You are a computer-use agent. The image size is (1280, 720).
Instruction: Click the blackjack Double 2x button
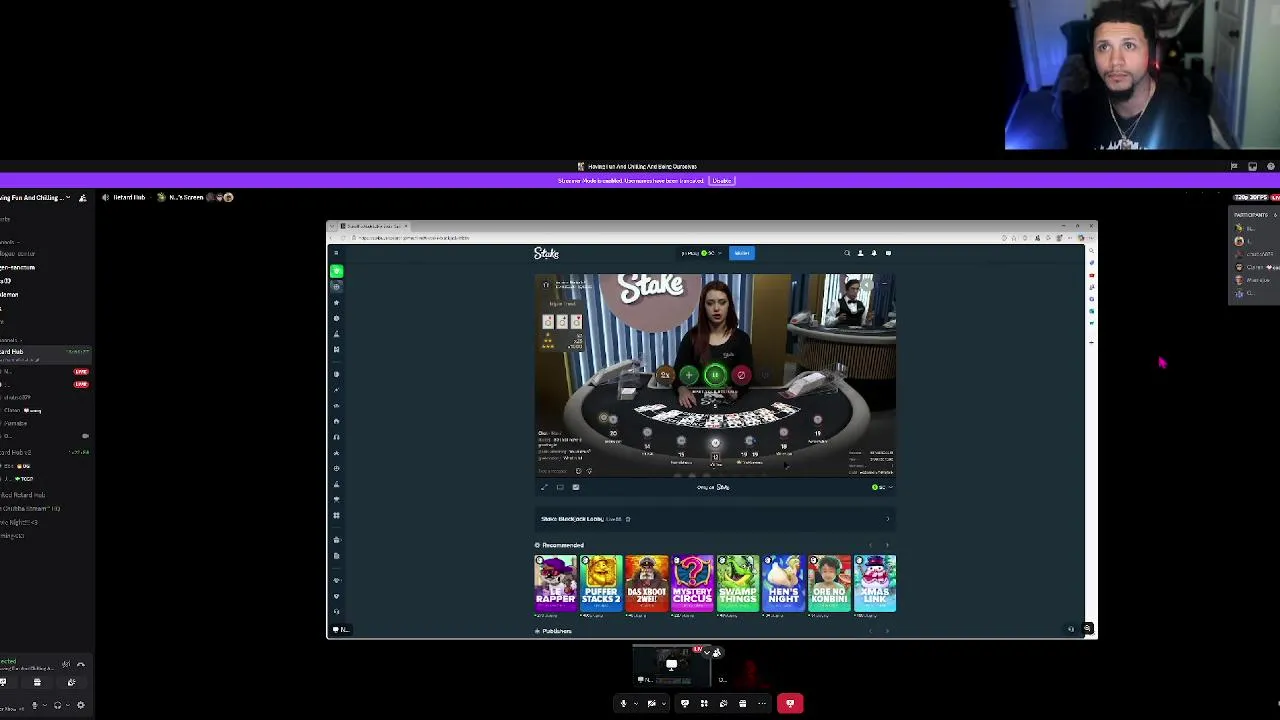pyautogui.click(x=664, y=375)
